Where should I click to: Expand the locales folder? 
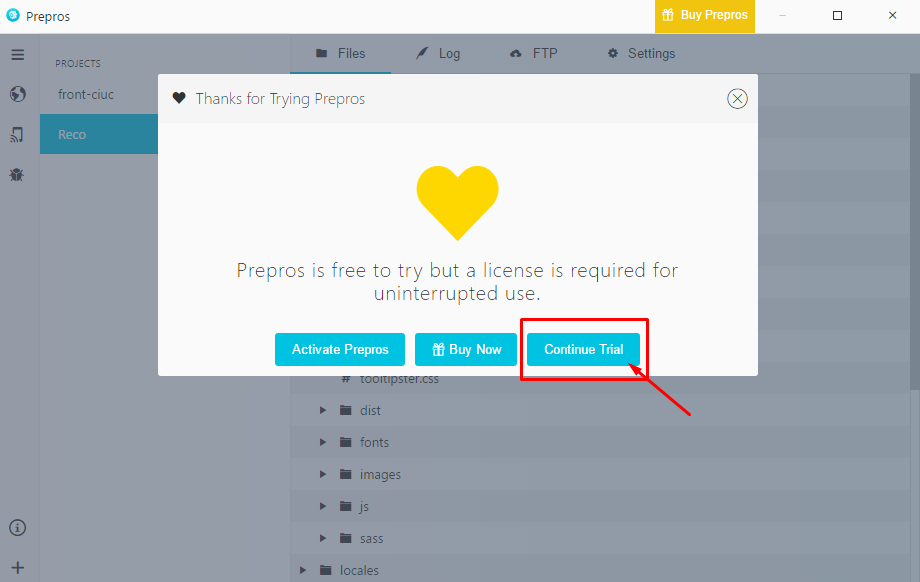click(x=303, y=570)
